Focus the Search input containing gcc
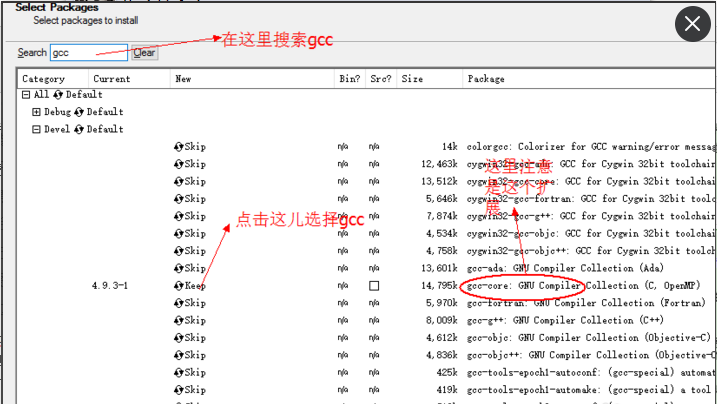Image resolution: width=717 pixels, height=404 pixels. [x=89, y=53]
